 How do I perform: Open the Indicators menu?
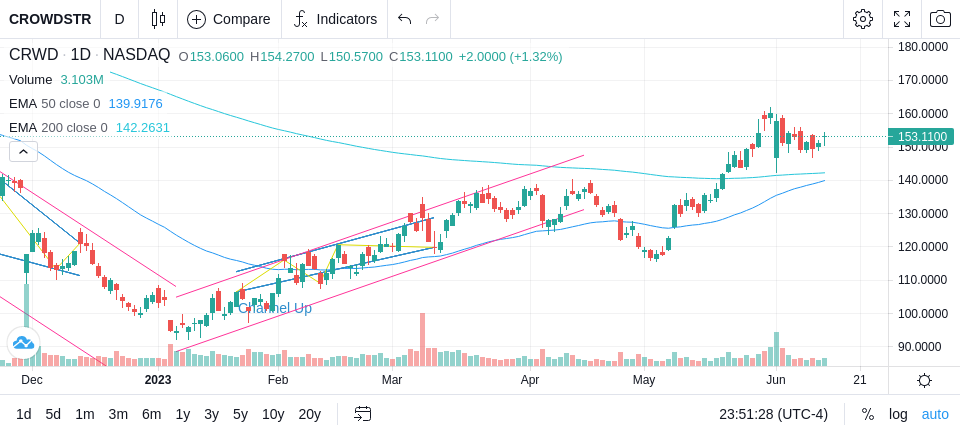(x=335, y=19)
